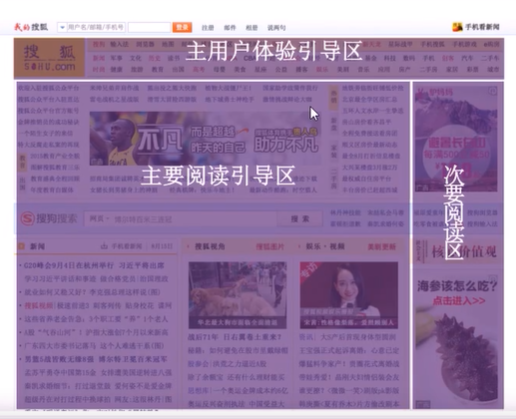The image size is (516, 419).
Task: Click the Bolt 不凡 banner advertisement
Action: click(x=205, y=138)
